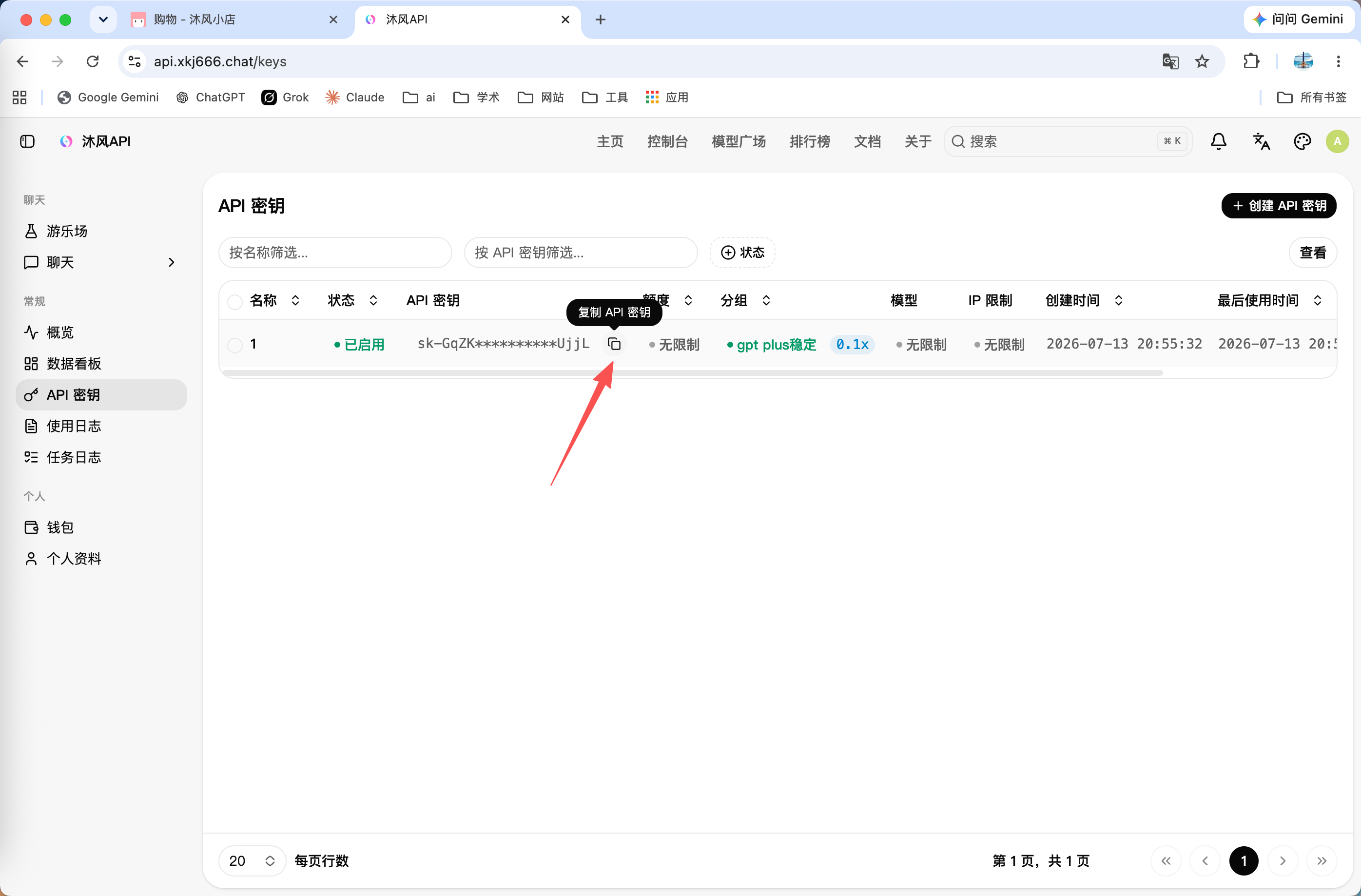This screenshot has width=1361, height=896.
Task: Open 钱包 in sidebar
Action: pos(101,527)
